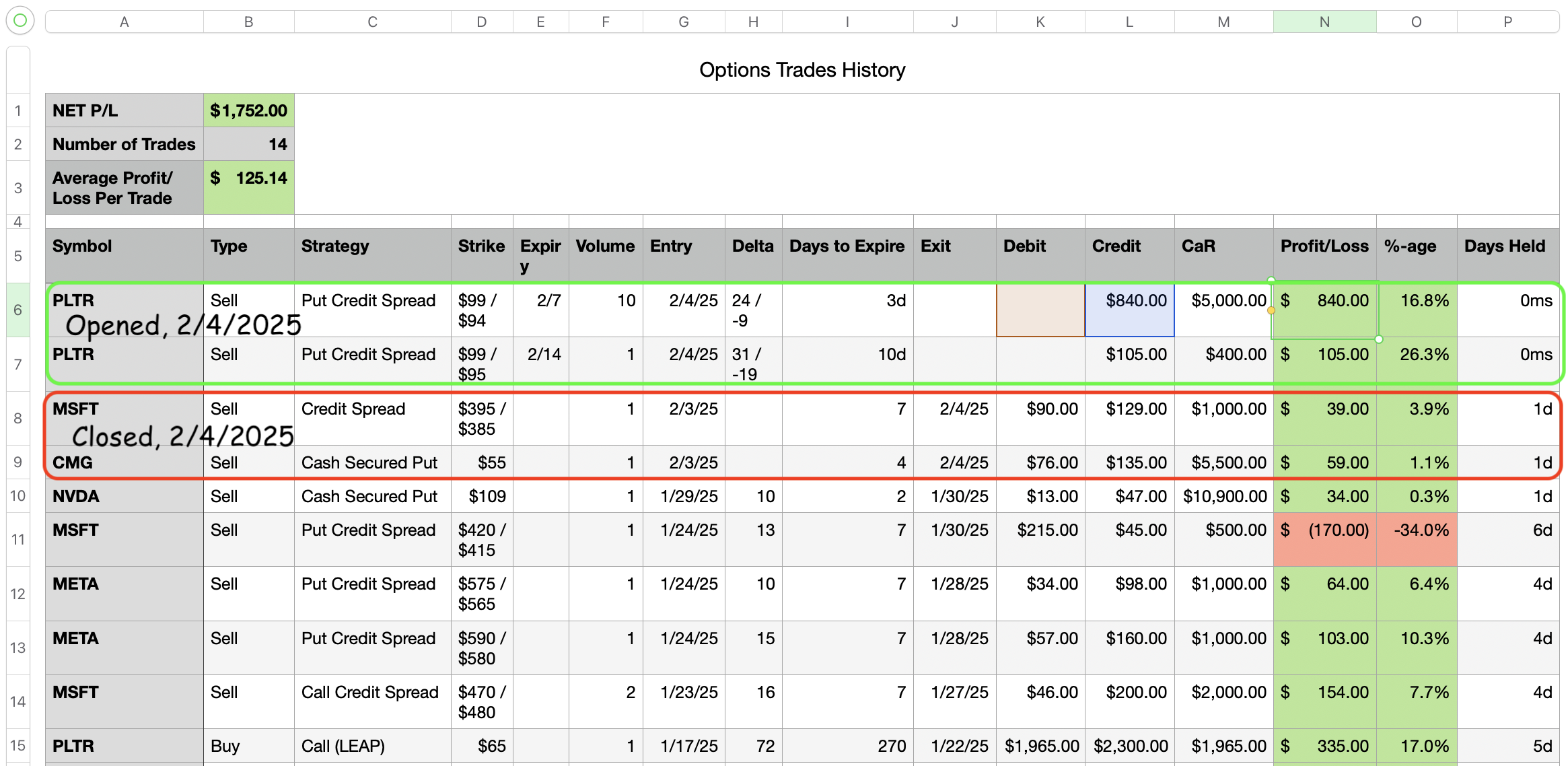Click the Strategy column heading cell

point(373,256)
